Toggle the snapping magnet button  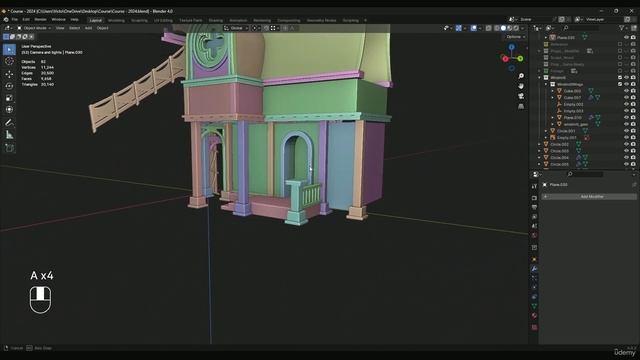(266, 28)
